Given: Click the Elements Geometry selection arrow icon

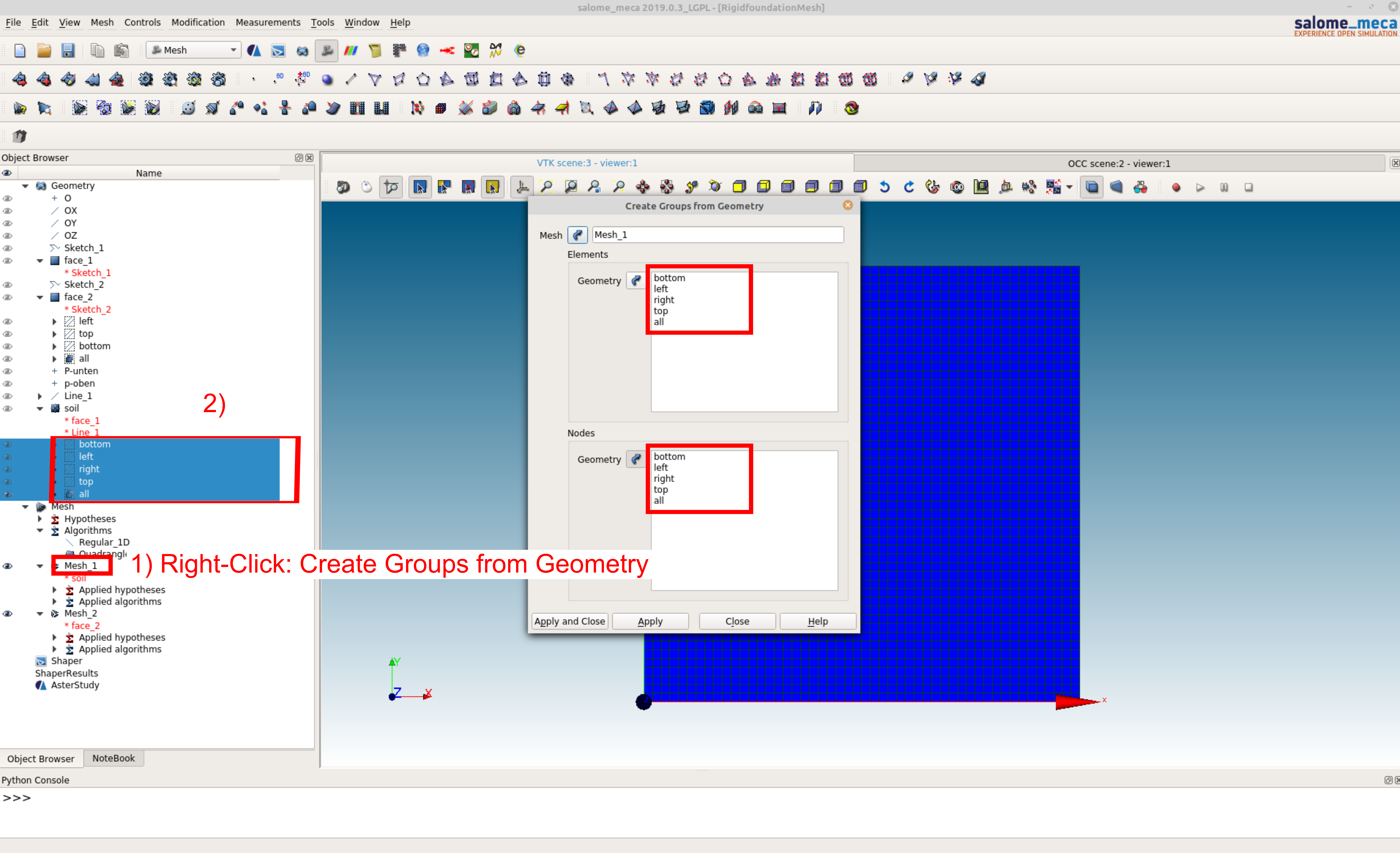Looking at the screenshot, I should 636,281.
